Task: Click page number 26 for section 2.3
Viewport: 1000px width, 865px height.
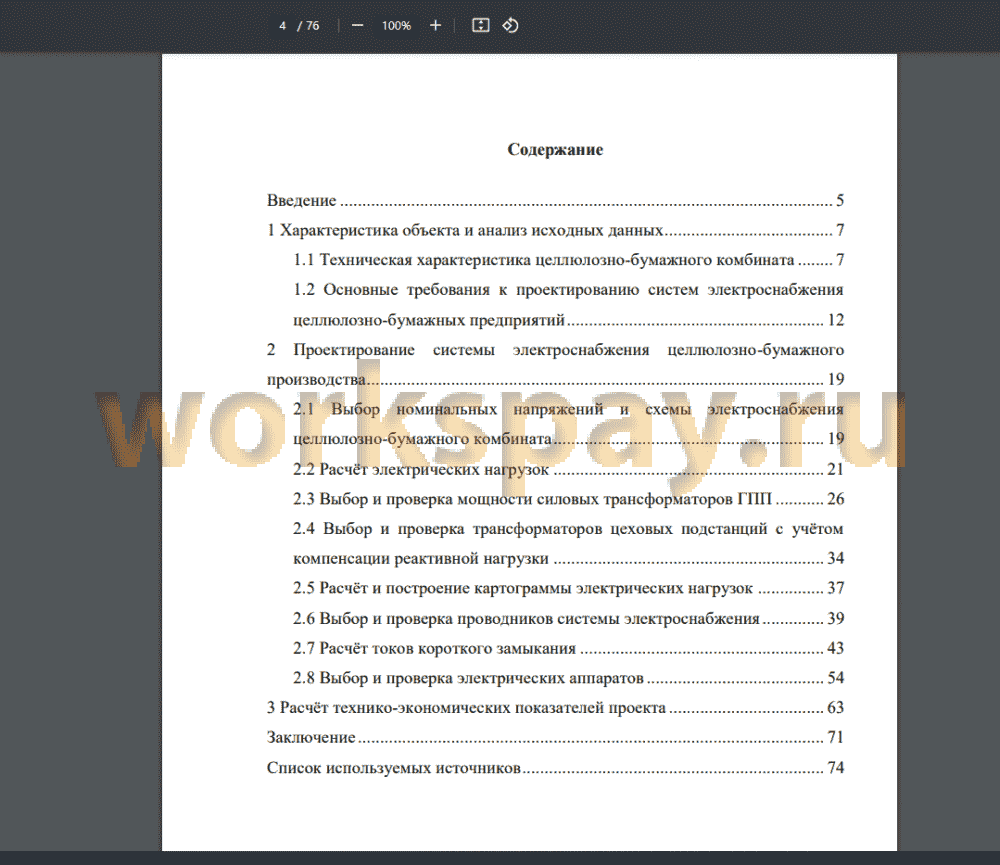Action: click(835, 499)
